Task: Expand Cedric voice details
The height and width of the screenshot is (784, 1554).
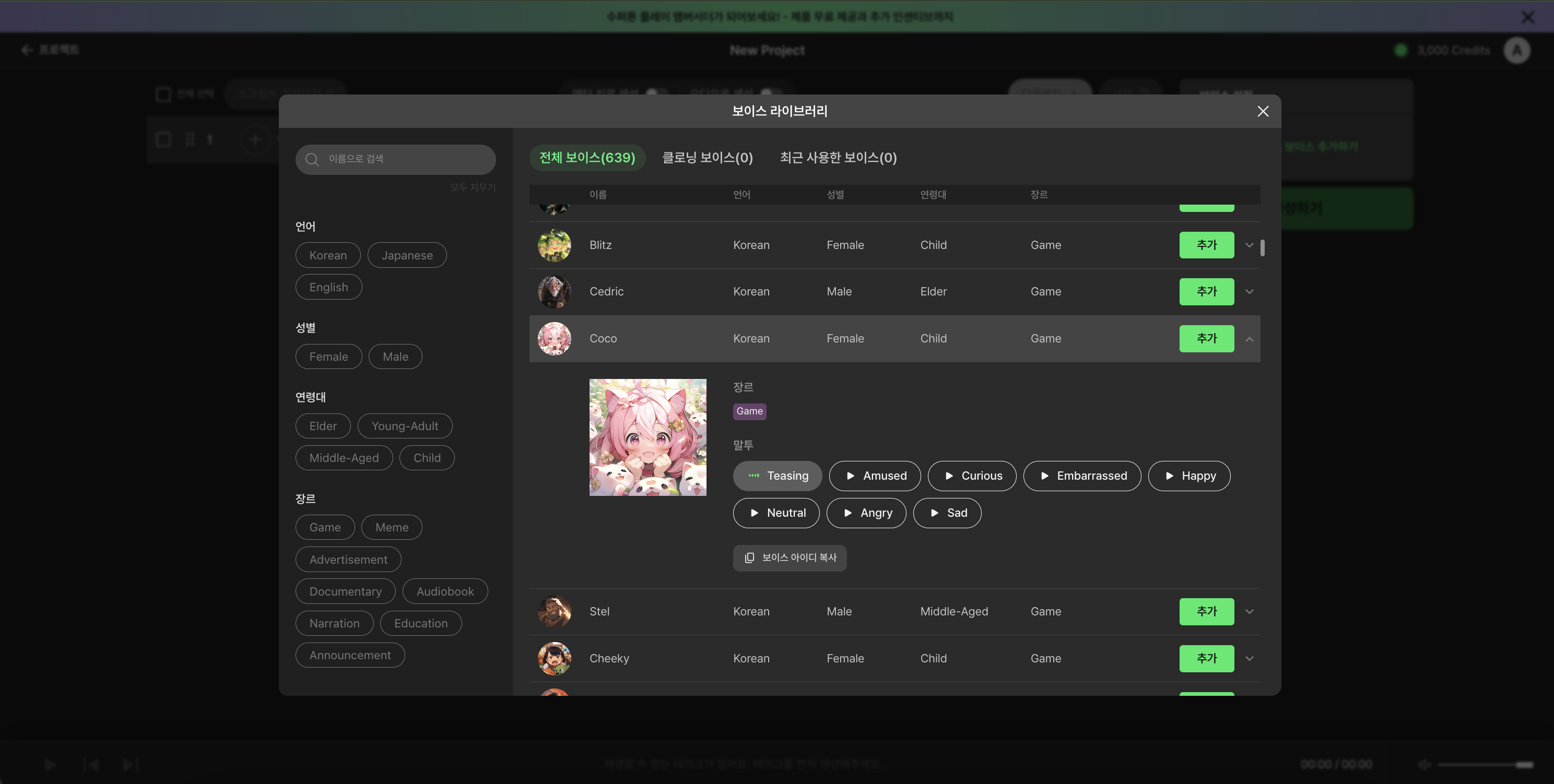Action: pos(1250,292)
